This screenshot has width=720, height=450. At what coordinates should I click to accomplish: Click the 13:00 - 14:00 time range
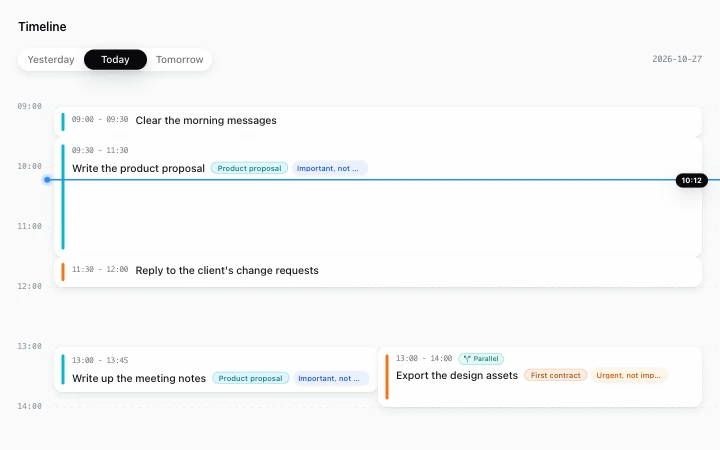click(x=424, y=358)
